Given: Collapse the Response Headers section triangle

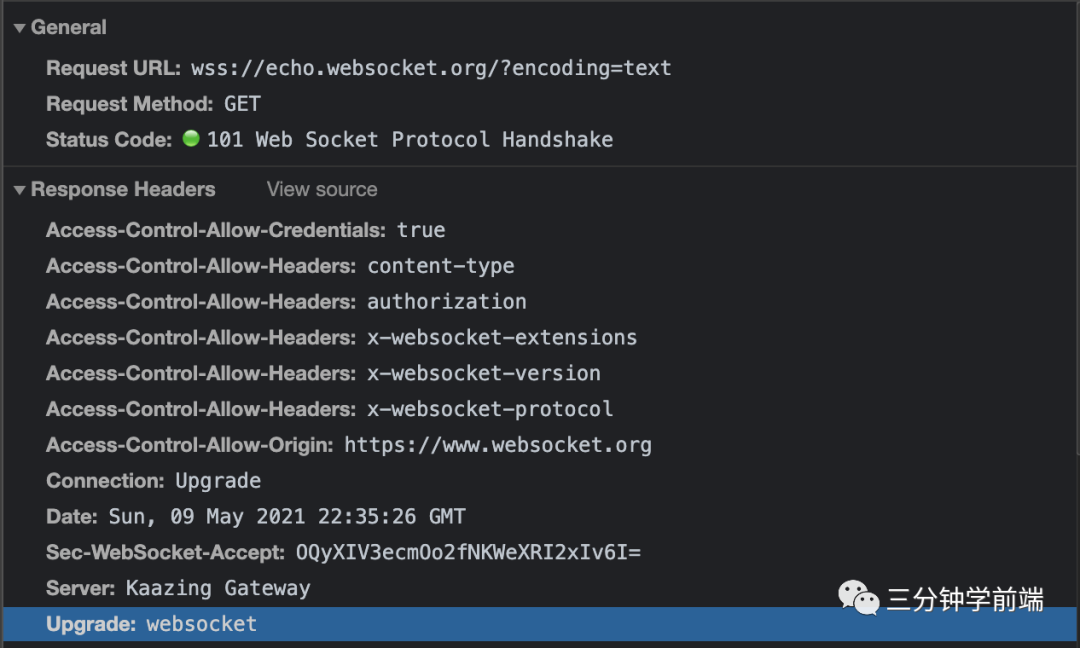Looking at the screenshot, I should (x=19, y=189).
